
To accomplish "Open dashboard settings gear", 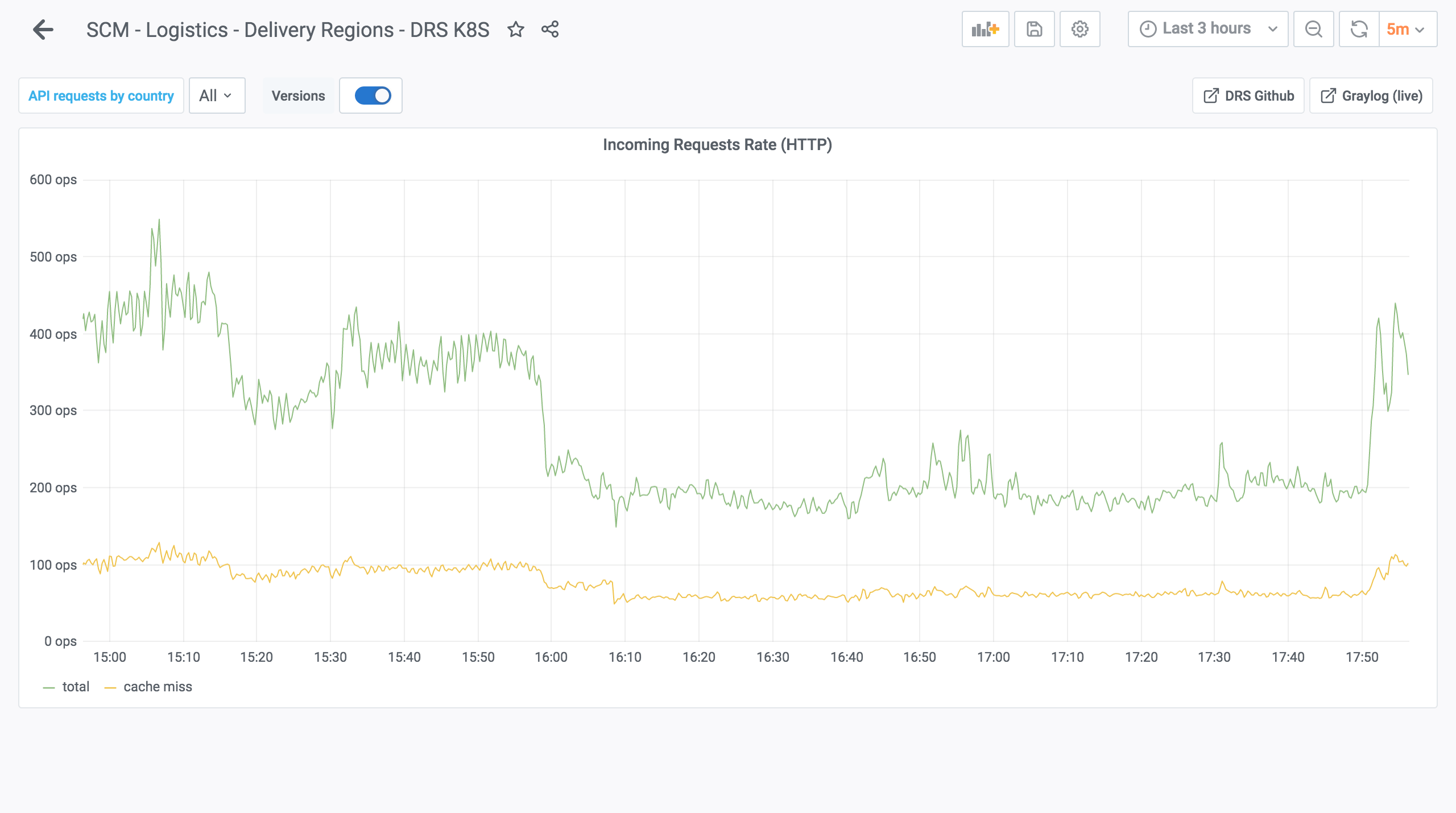I will (1080, 29).
